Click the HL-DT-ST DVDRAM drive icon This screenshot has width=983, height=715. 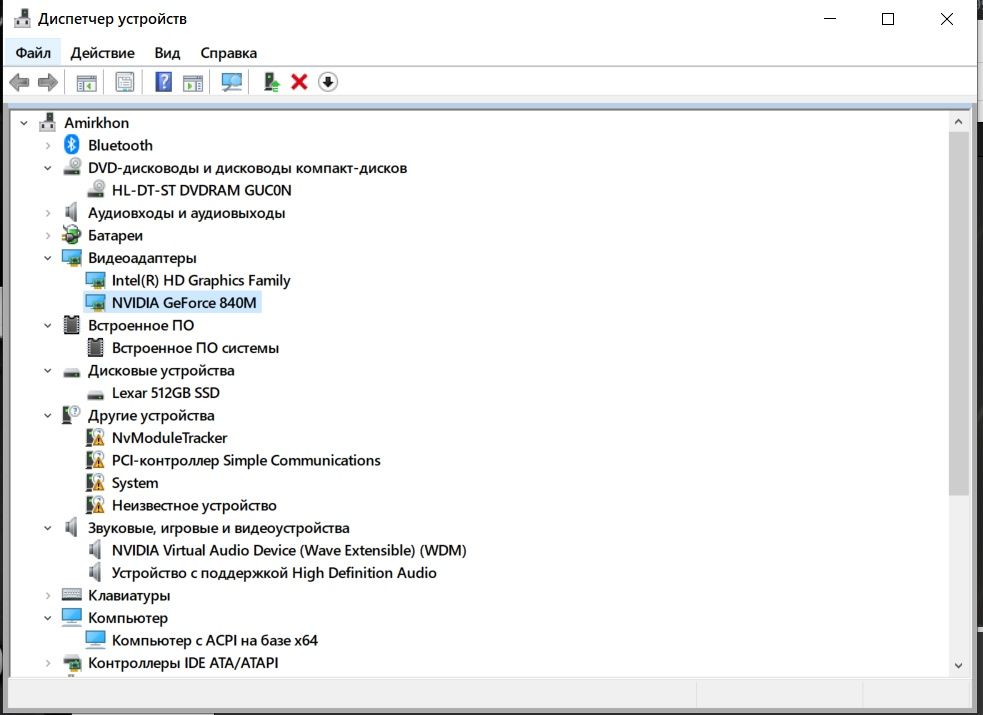96,189
